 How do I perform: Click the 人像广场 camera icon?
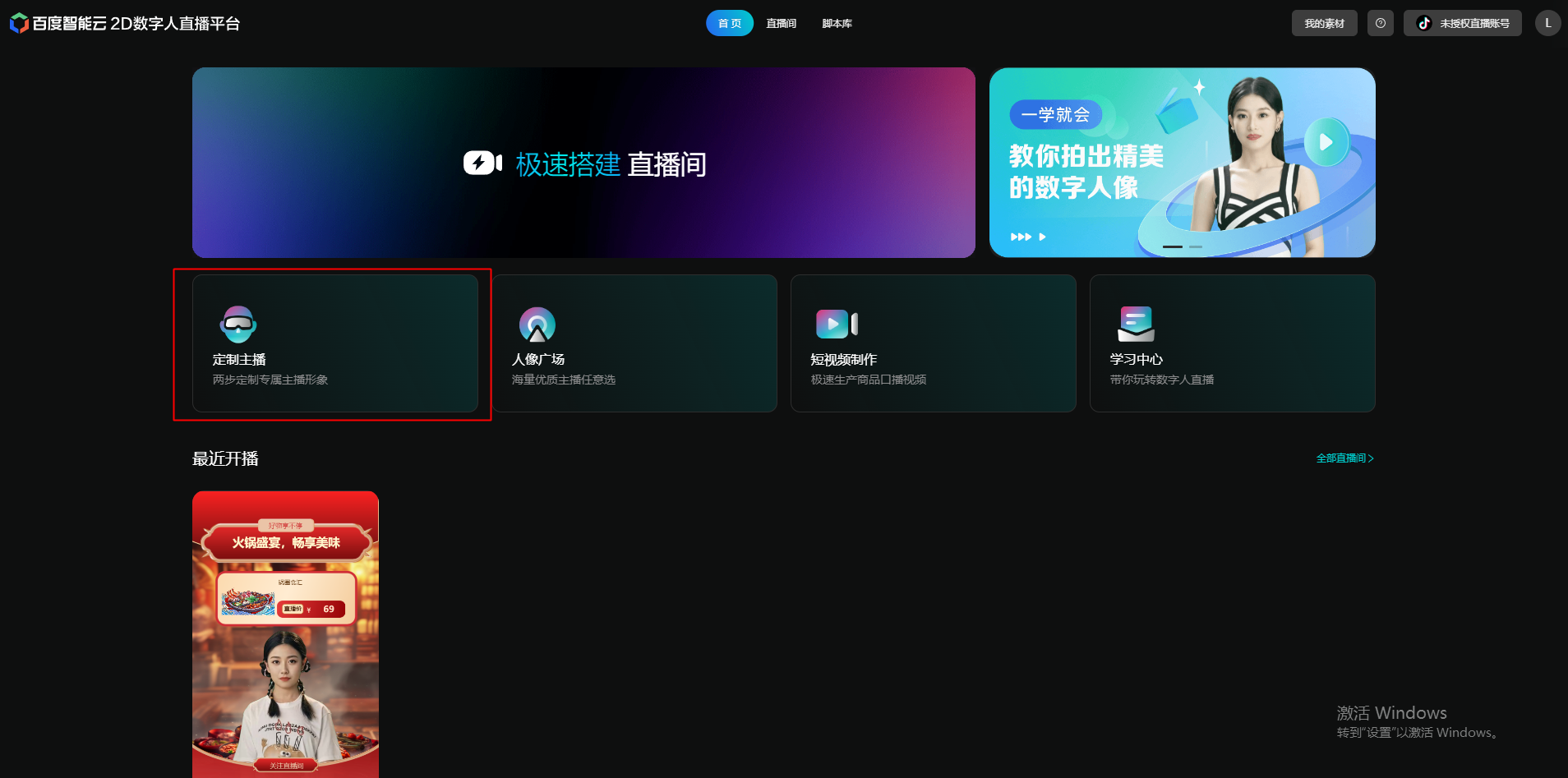(537, 324)
